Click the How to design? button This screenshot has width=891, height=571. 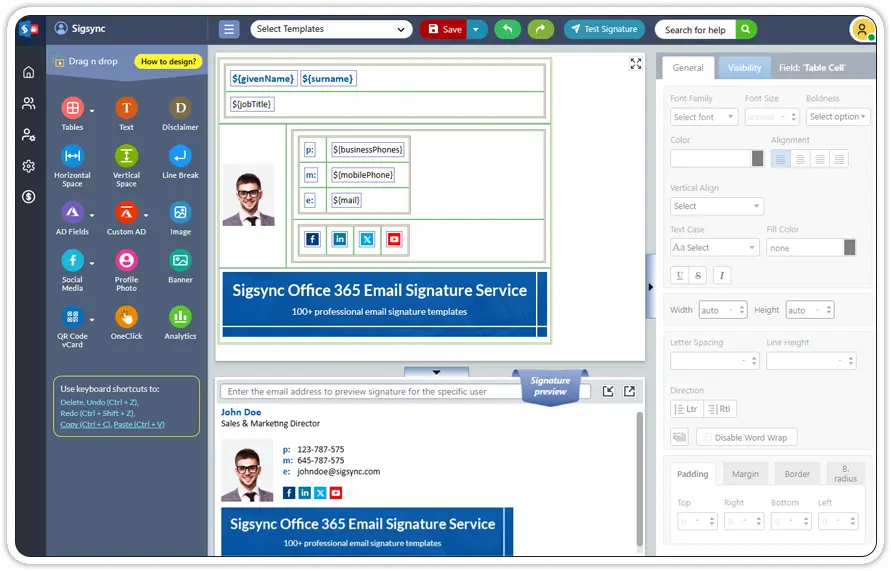click(x=168, y=62)
